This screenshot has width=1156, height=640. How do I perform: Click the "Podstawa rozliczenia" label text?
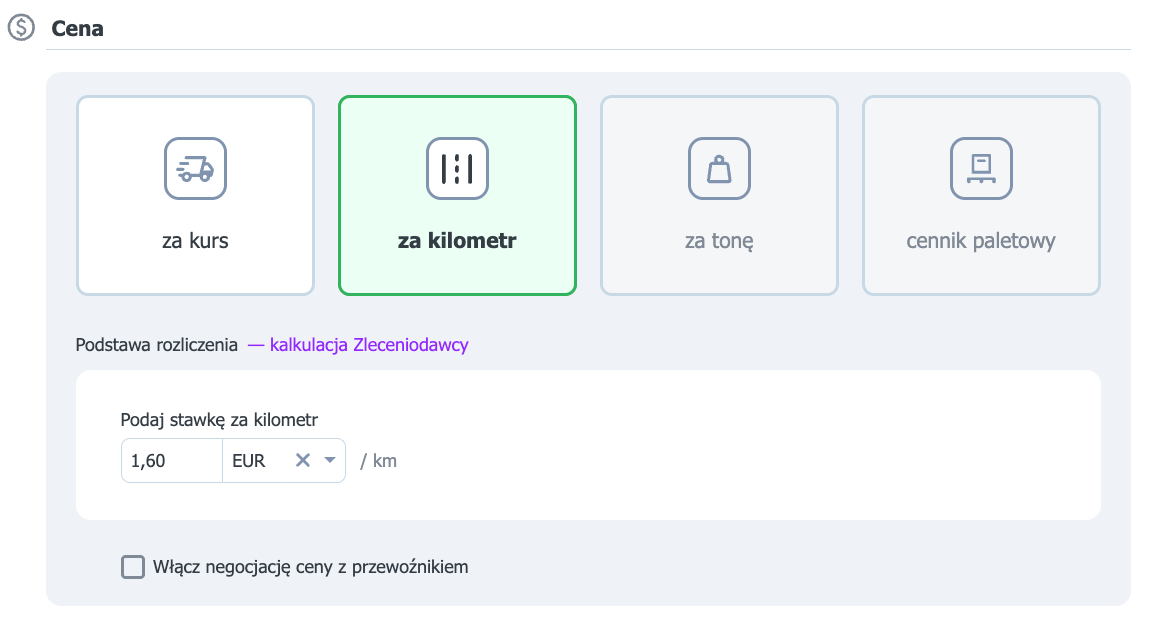156,345
